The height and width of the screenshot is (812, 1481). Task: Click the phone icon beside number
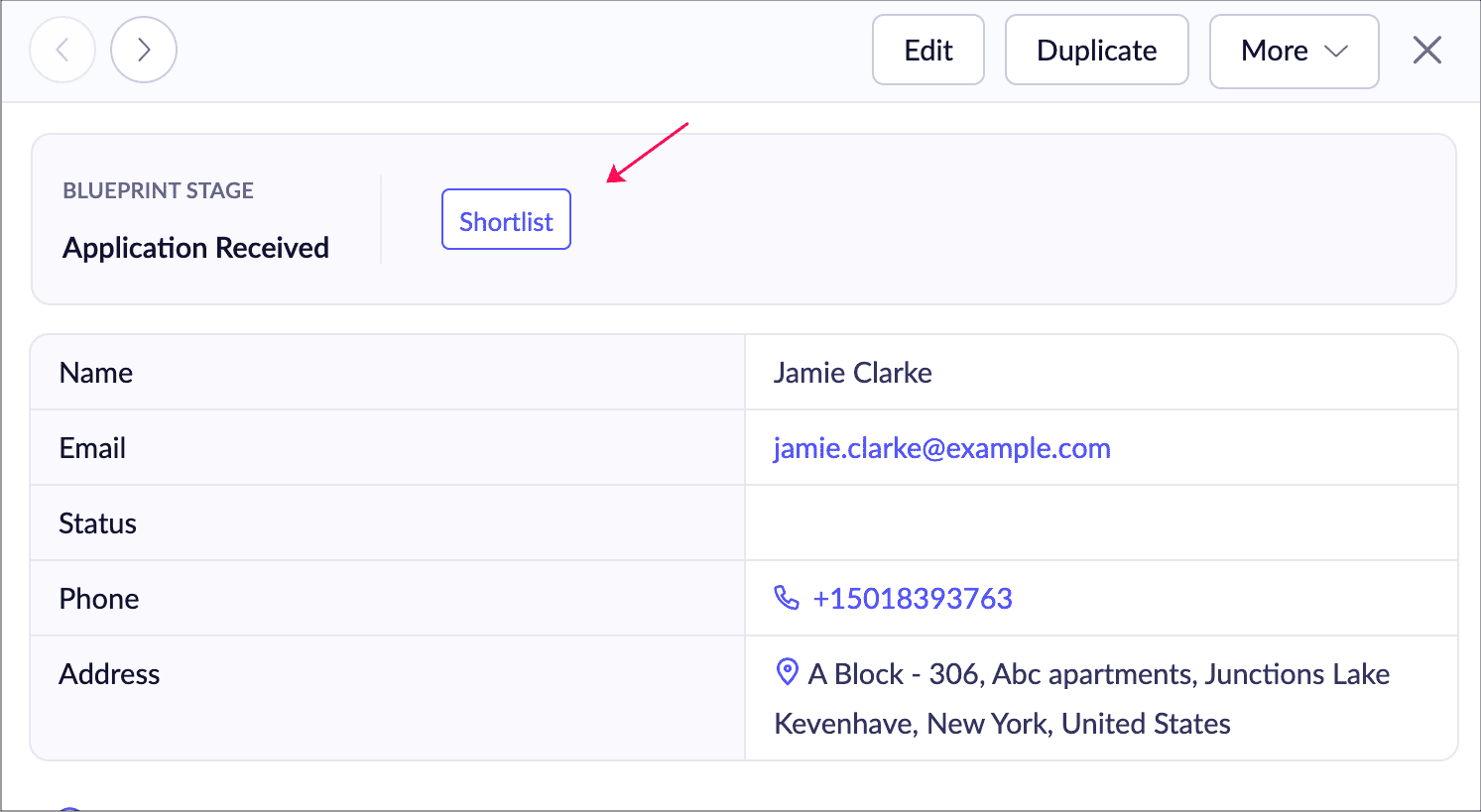[786, 598]
